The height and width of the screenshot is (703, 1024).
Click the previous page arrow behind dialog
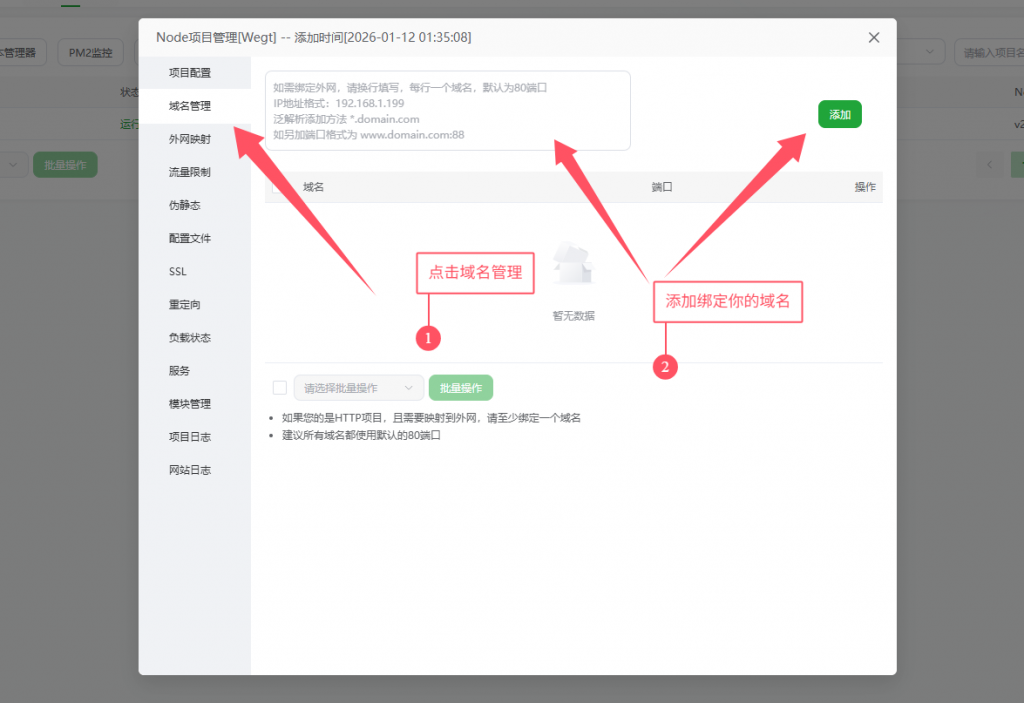[989, 165]
